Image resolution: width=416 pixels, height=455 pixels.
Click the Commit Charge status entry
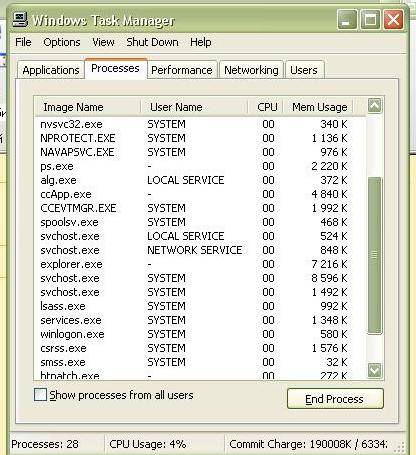(308, 444)
